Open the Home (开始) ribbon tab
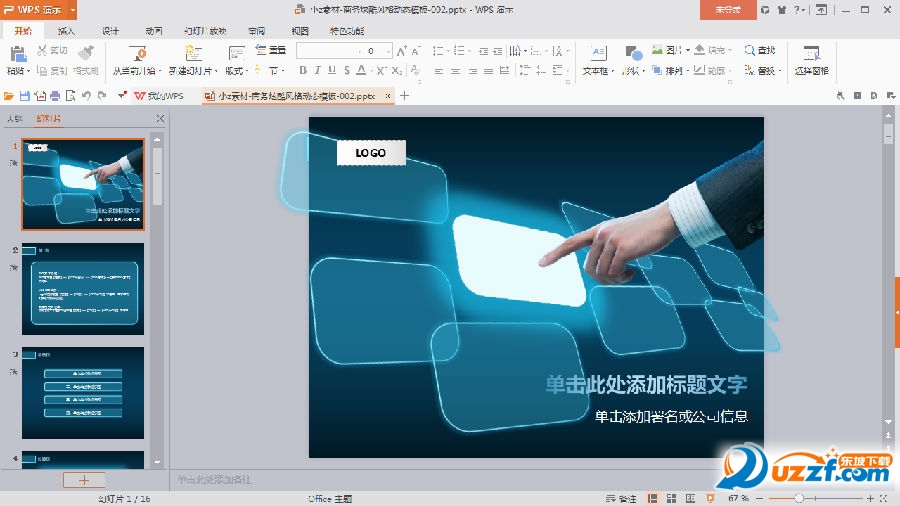The image size is (900, 506). coord(23,31)
